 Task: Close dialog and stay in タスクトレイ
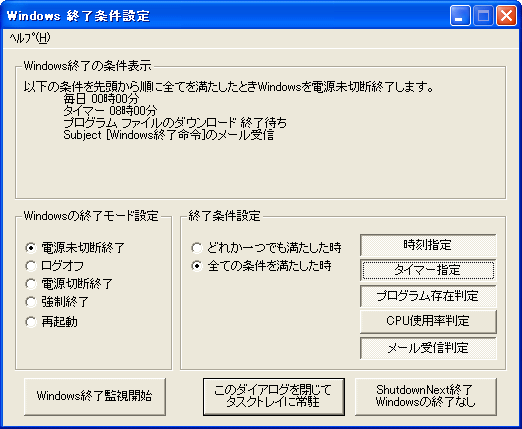tap(274, 396)
